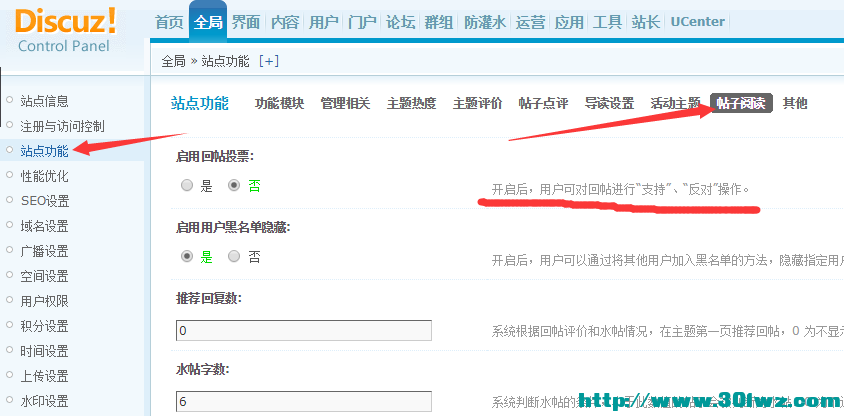Open 上传设置 in the sidebar

point(45,376)
